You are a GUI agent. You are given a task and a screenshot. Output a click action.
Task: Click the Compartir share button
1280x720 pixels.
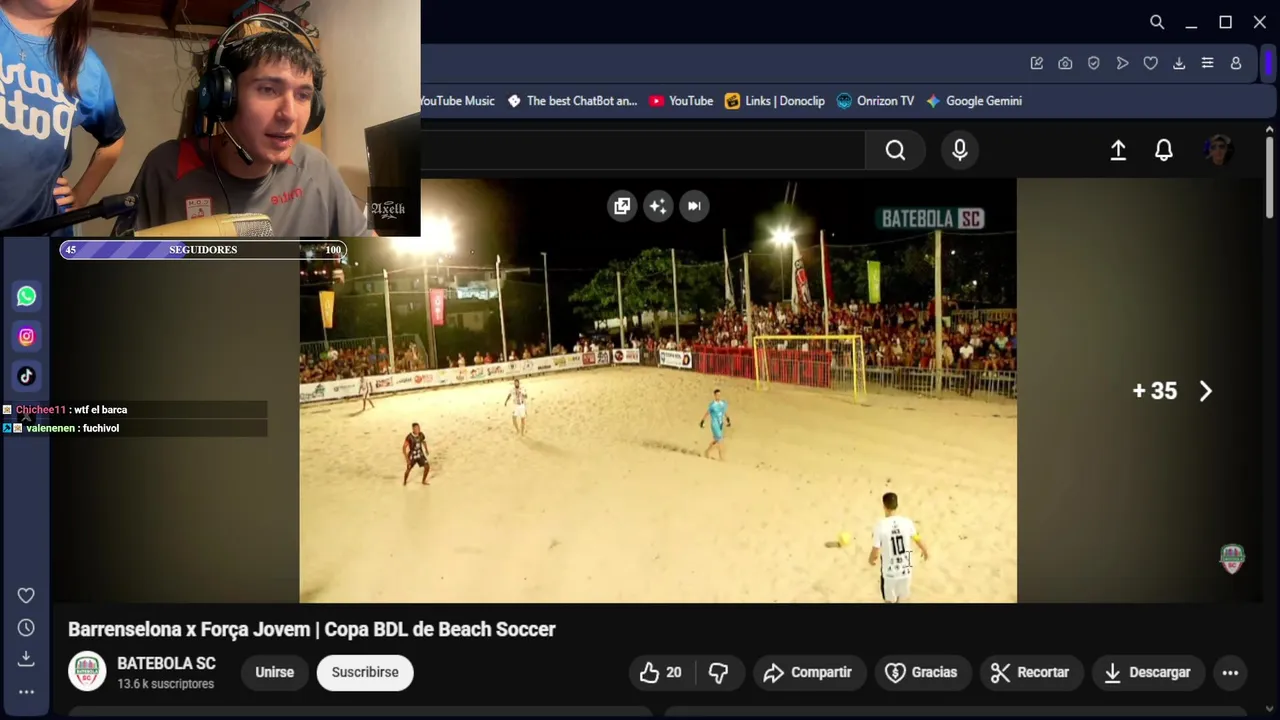[x=808, y=673]
